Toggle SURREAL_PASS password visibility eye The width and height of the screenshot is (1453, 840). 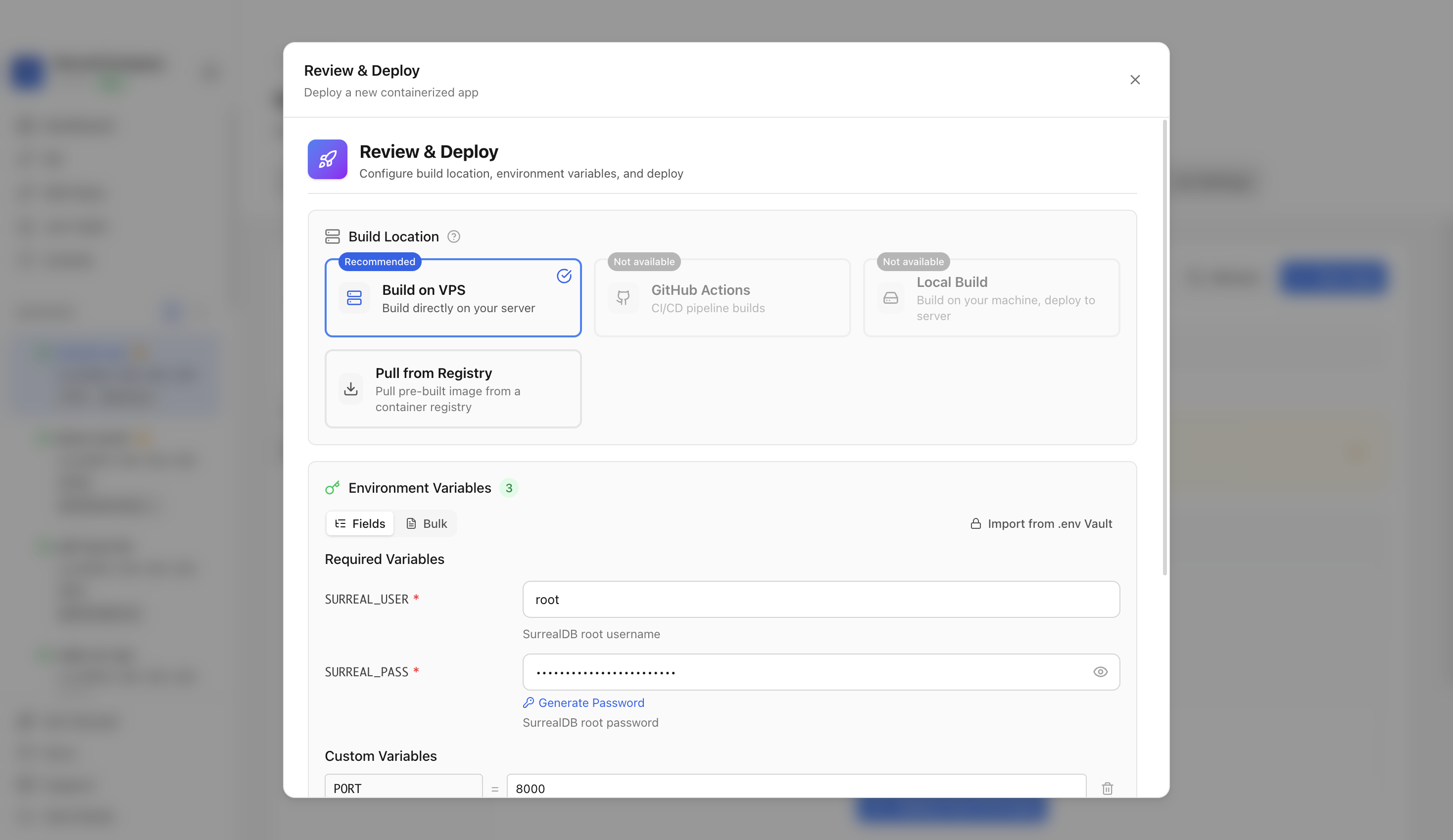(1100, 672)
